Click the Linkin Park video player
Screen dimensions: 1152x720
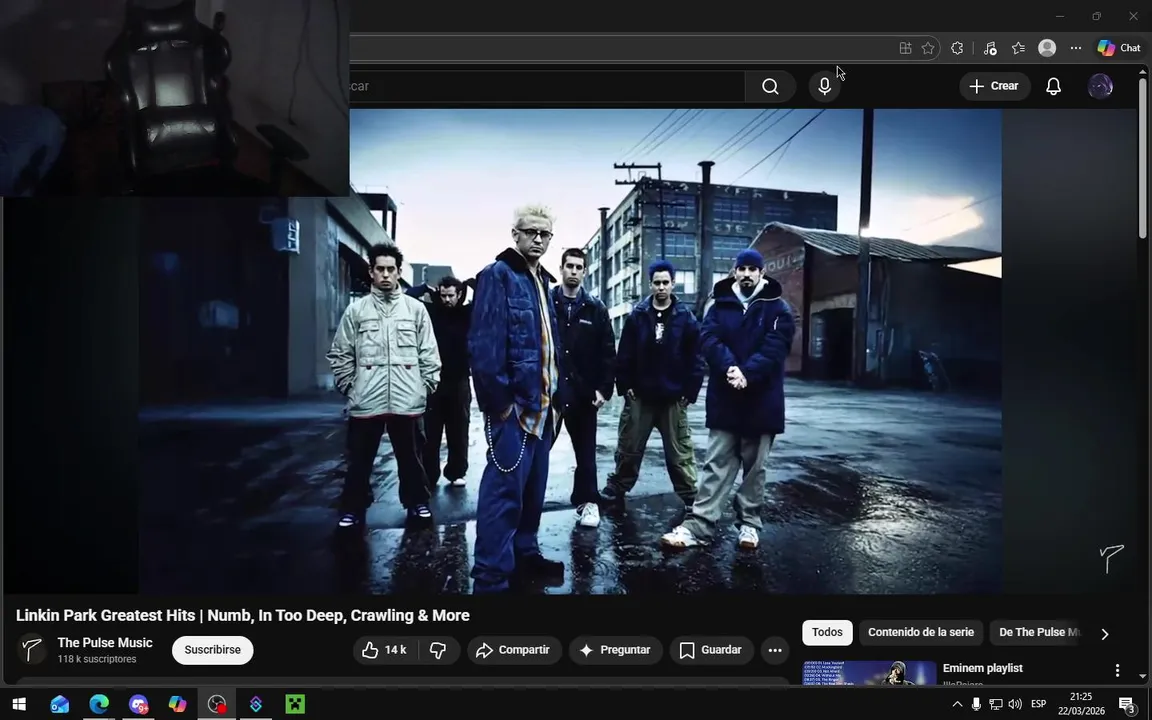pyautogui.click(x=570, y=351)
